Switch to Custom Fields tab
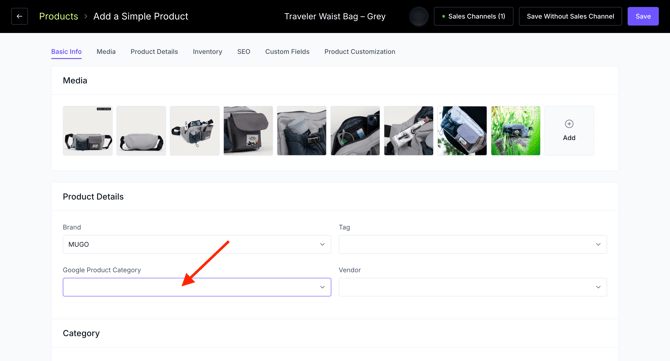Viewport: 670px width, 361px height. (287, 52)
